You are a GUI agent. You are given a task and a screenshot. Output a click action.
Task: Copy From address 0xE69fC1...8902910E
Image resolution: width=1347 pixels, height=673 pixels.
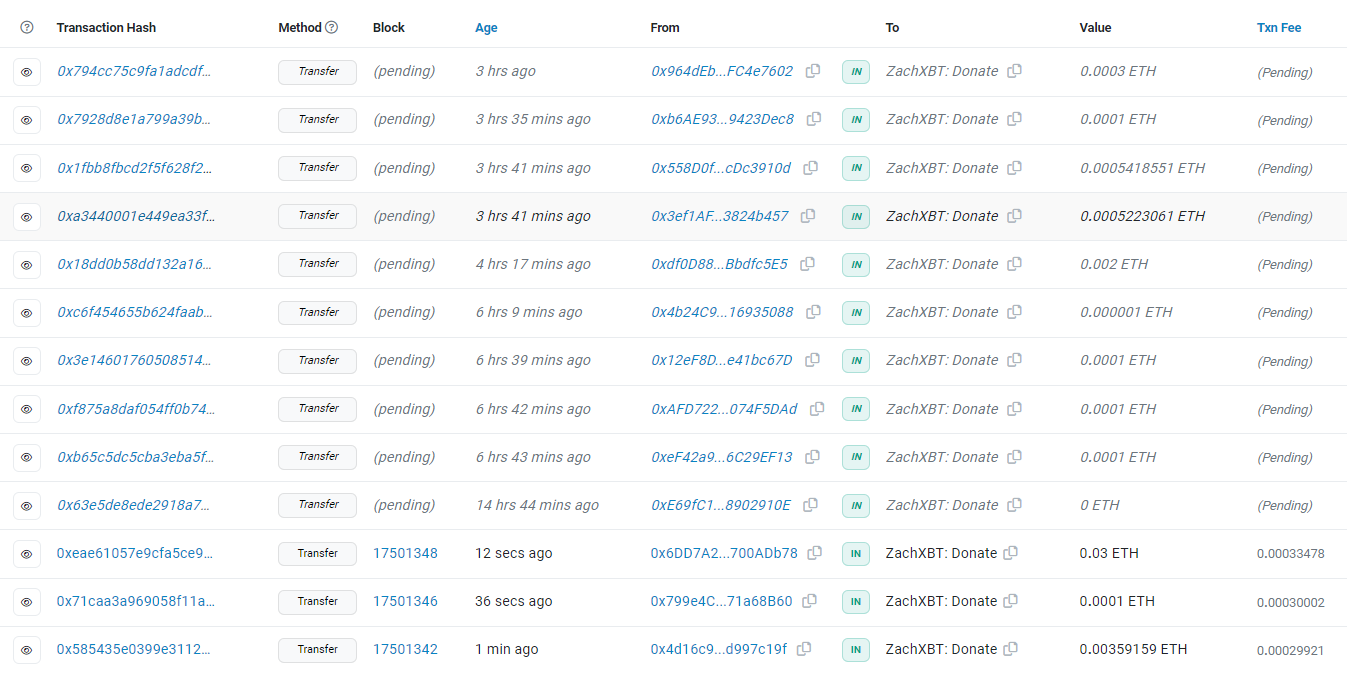(x=810, y=505)
